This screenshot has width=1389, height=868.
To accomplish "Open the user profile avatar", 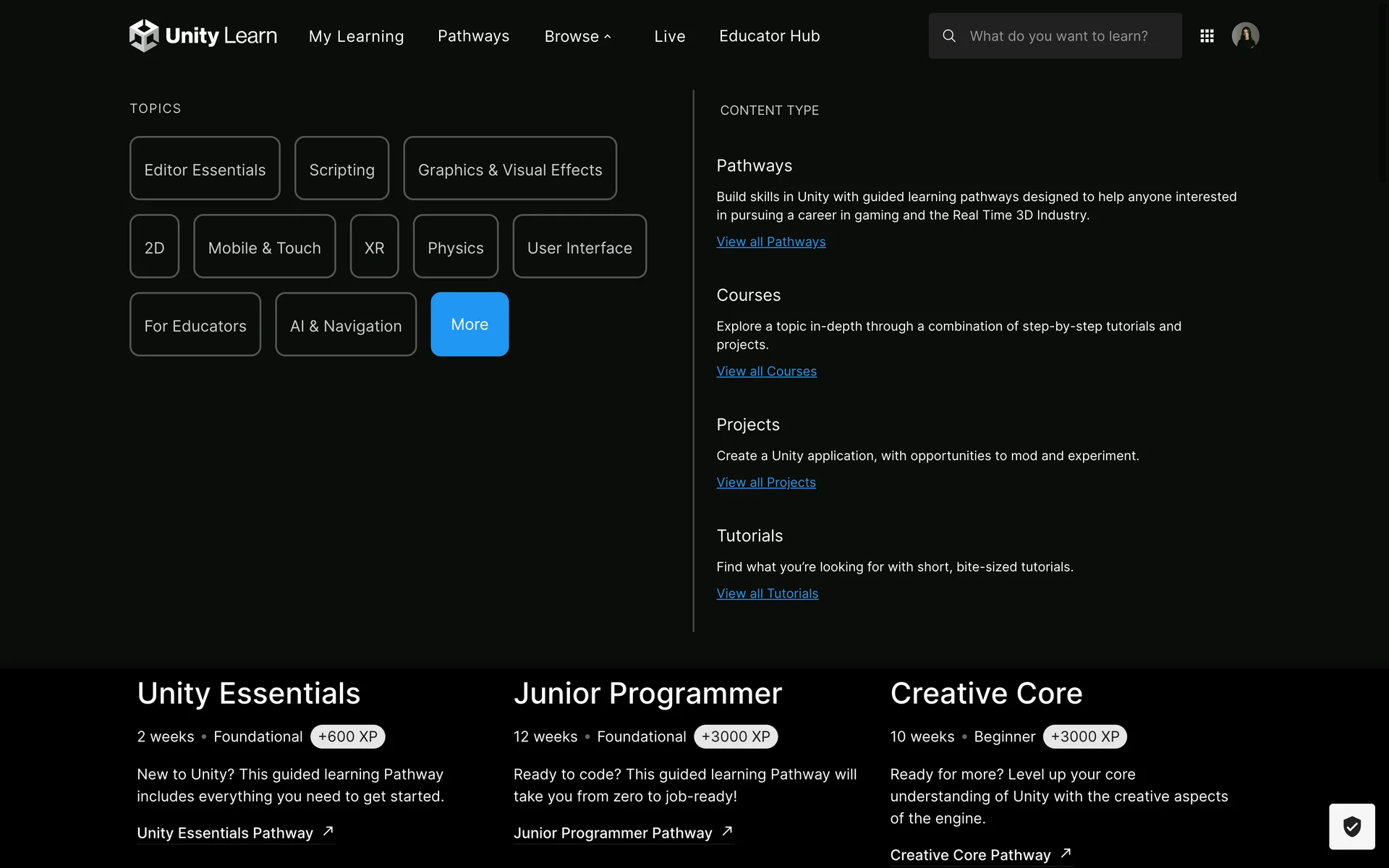I will [1245, 35].
